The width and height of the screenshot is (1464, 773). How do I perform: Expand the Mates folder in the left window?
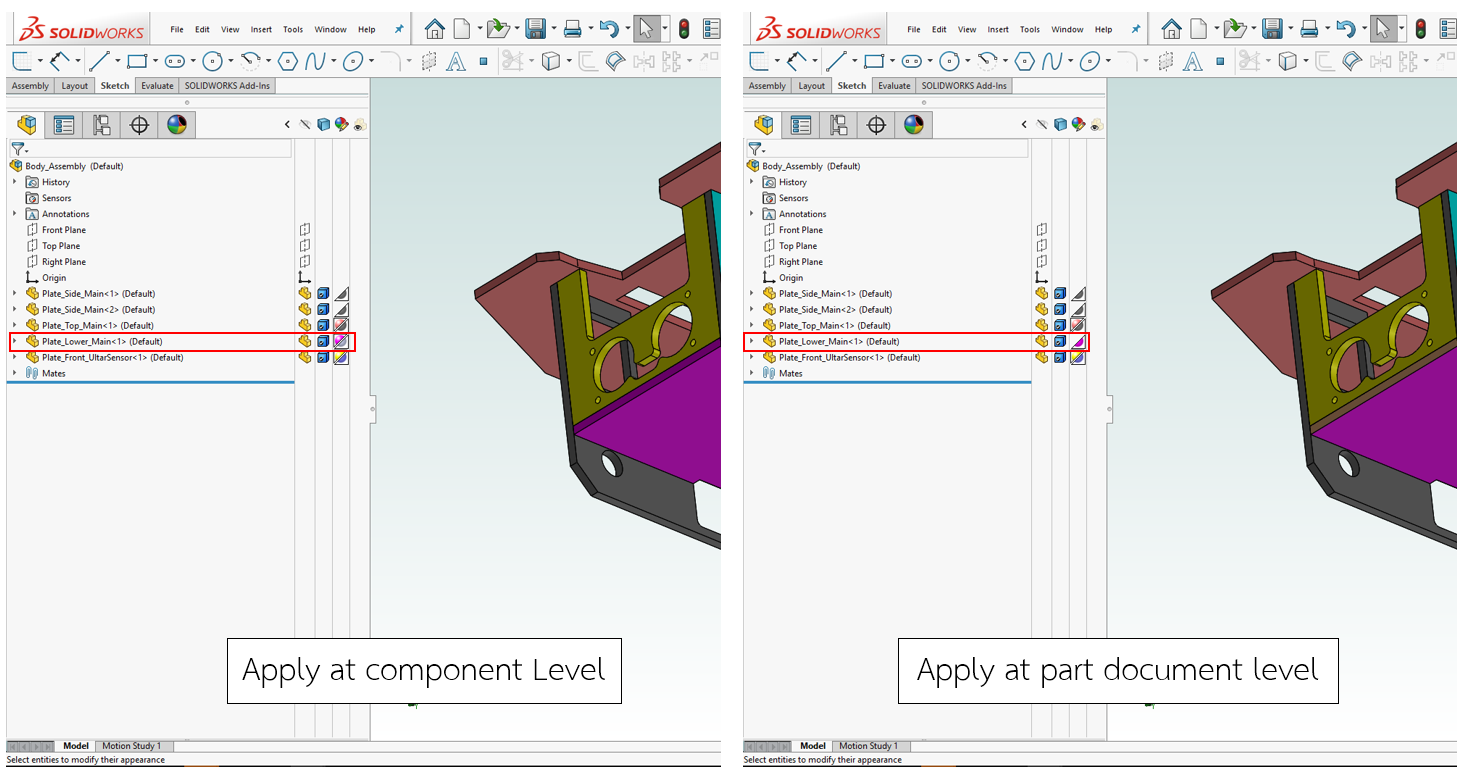point(15,374)
